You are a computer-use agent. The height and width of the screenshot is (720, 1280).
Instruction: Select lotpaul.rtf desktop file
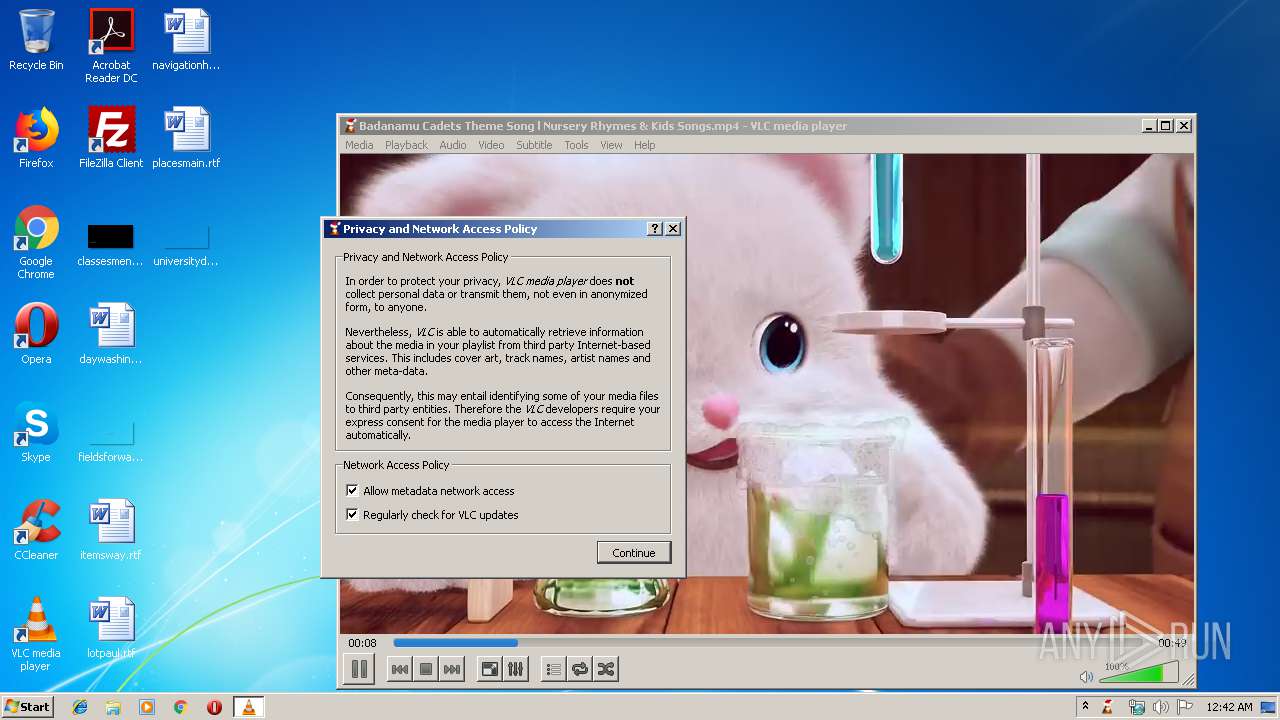[111, 628]
